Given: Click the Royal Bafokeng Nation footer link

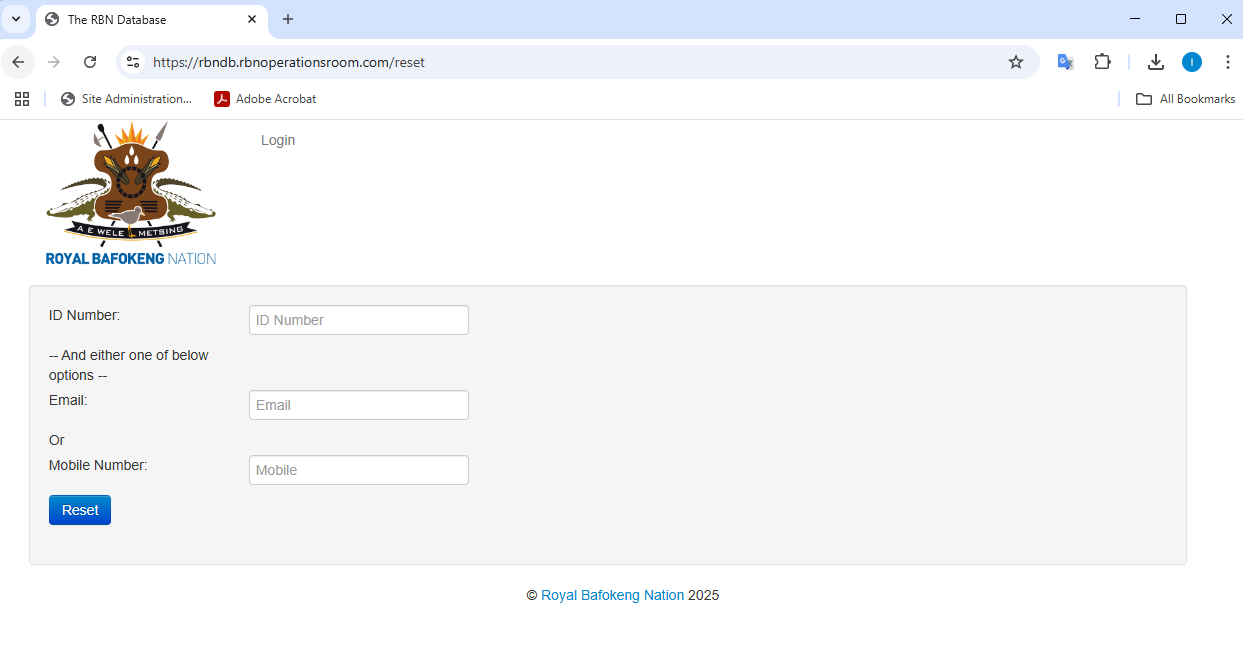Looking at the screenshot, I should [612, 595].
